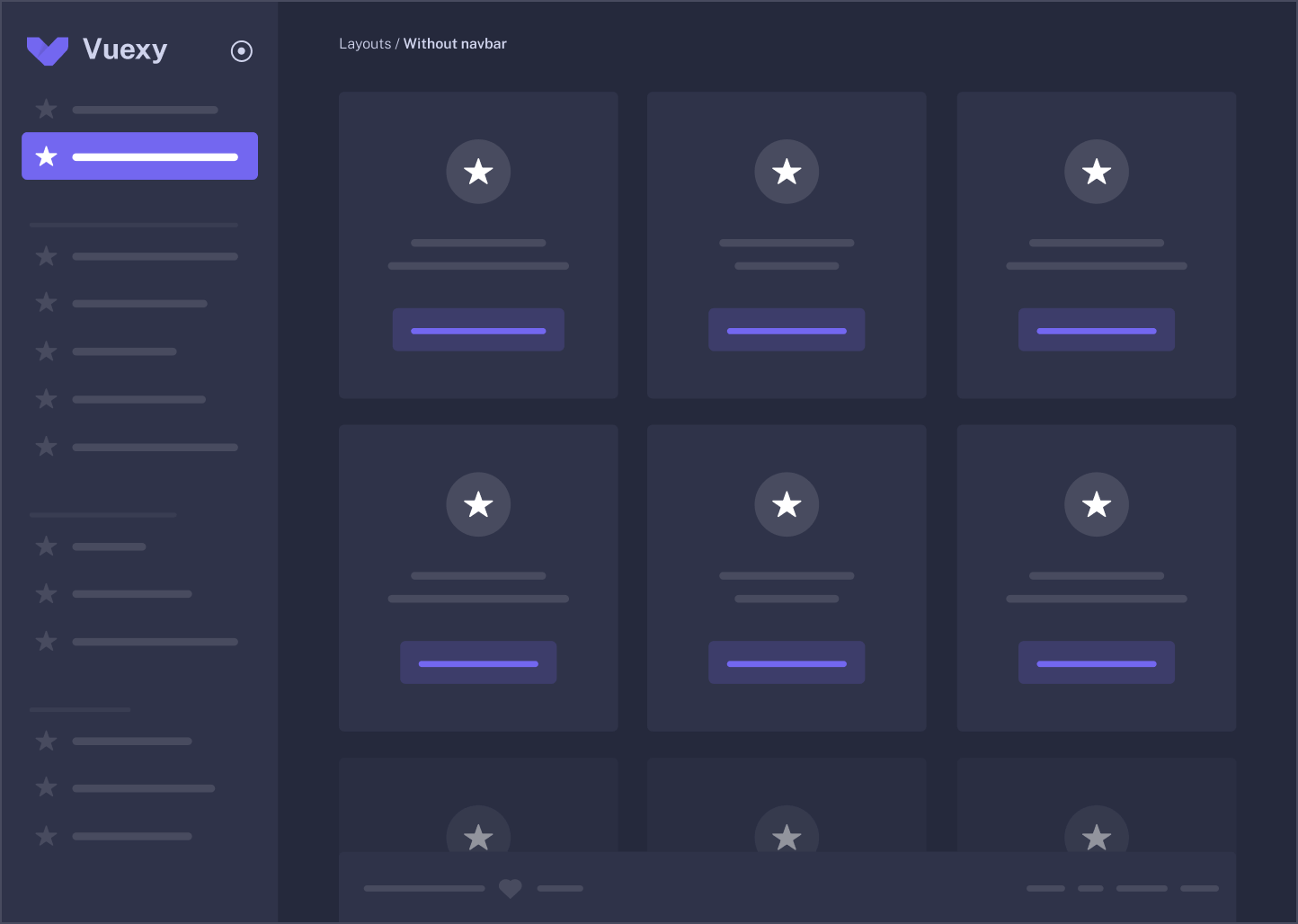
Task: Select the highlighted purple sidebar menu item
Action: pos(139,156)
